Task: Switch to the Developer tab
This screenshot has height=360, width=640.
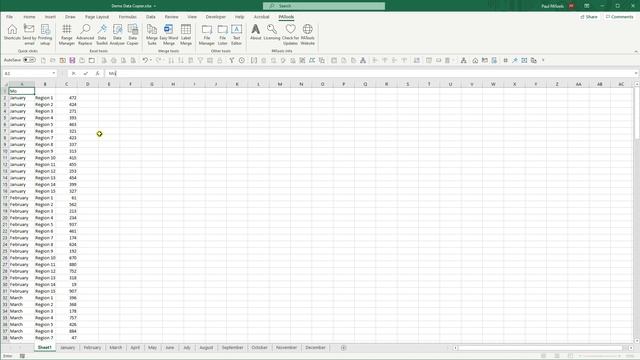Action: coord(216,17)
